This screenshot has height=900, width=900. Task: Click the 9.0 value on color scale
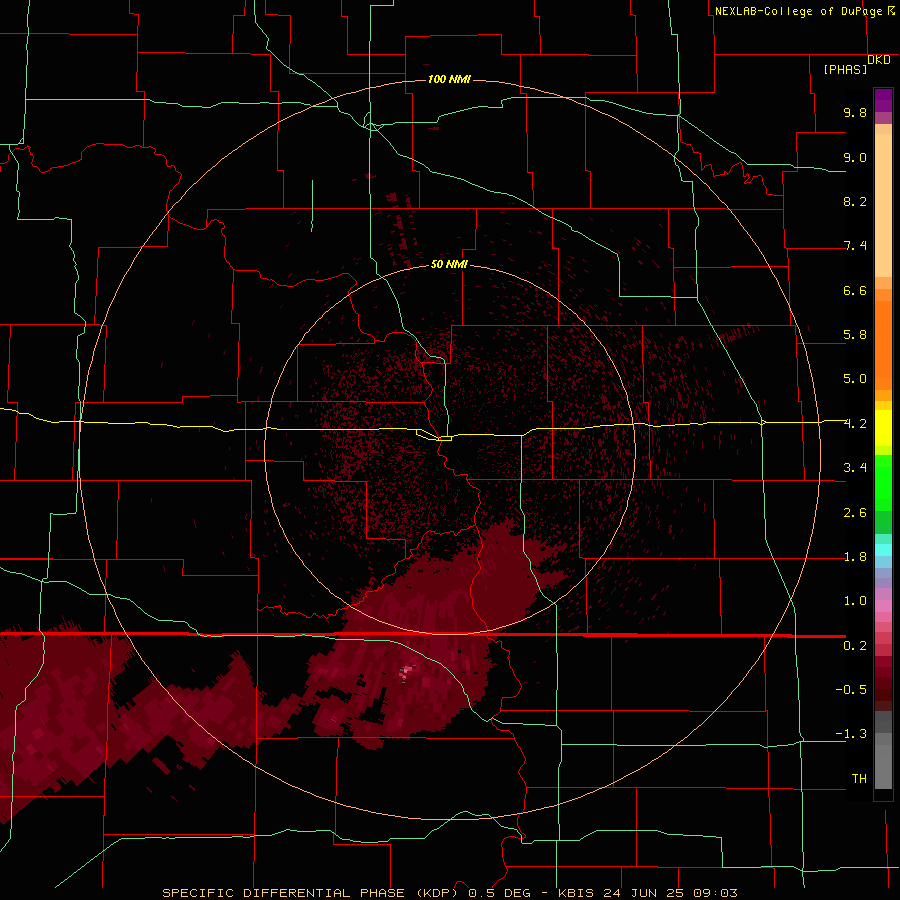(x=855, y=157)
